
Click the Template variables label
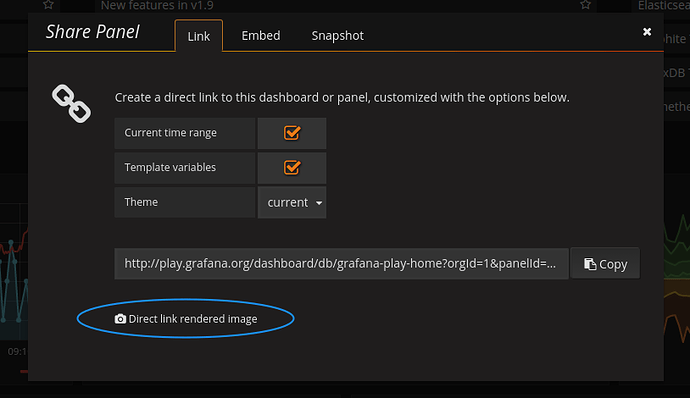coord(170,167)
